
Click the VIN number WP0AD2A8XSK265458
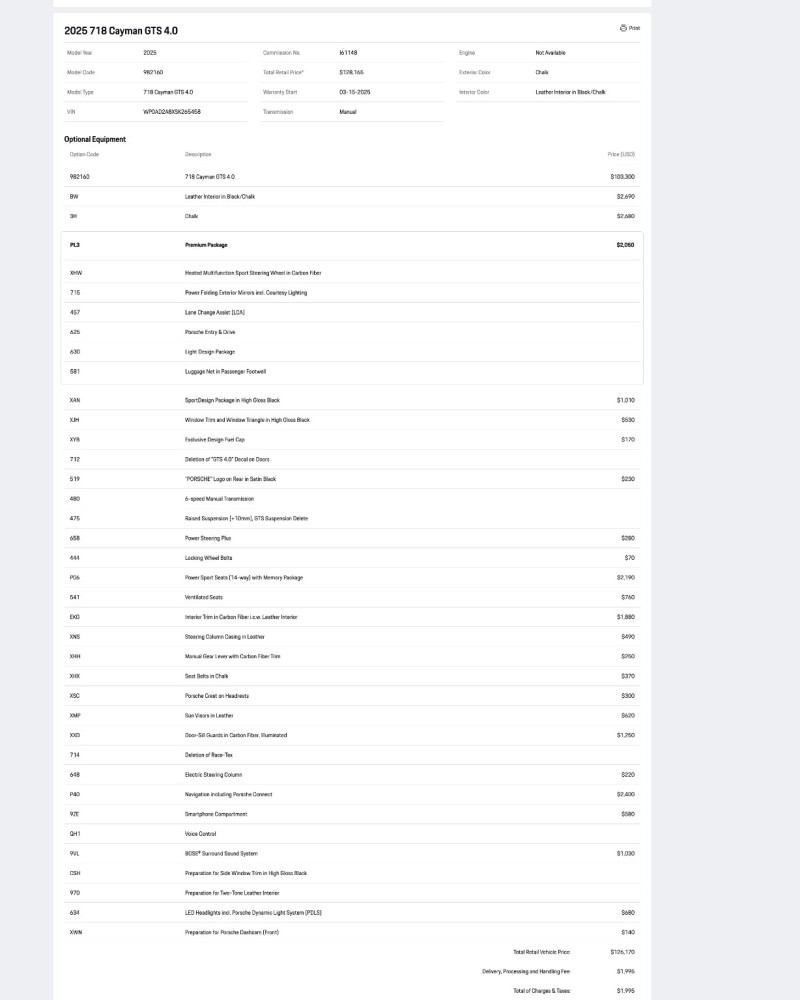tap(172, 112)
